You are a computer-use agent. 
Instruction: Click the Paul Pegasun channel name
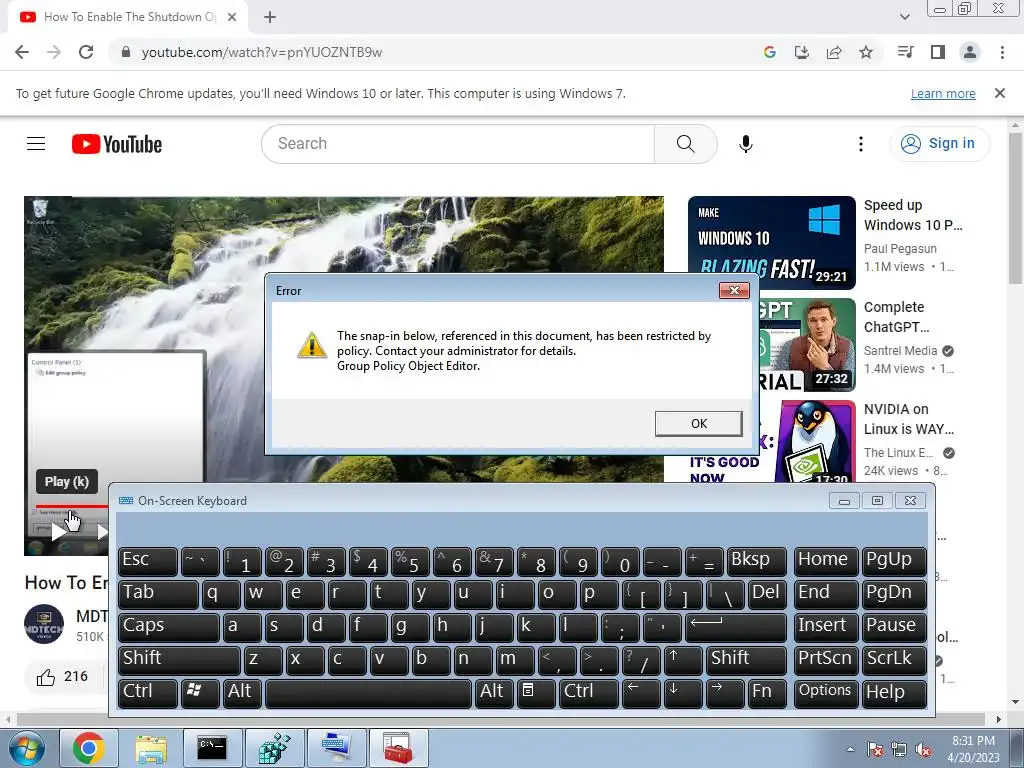[x=900, y=249]
